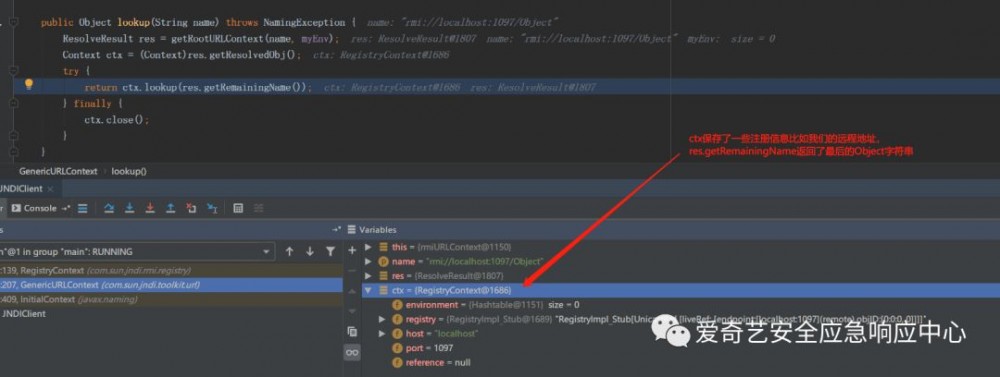Collapse the 'ctx' variable node
Viewport: 1000px width, 377px height.
pos(368,290)
